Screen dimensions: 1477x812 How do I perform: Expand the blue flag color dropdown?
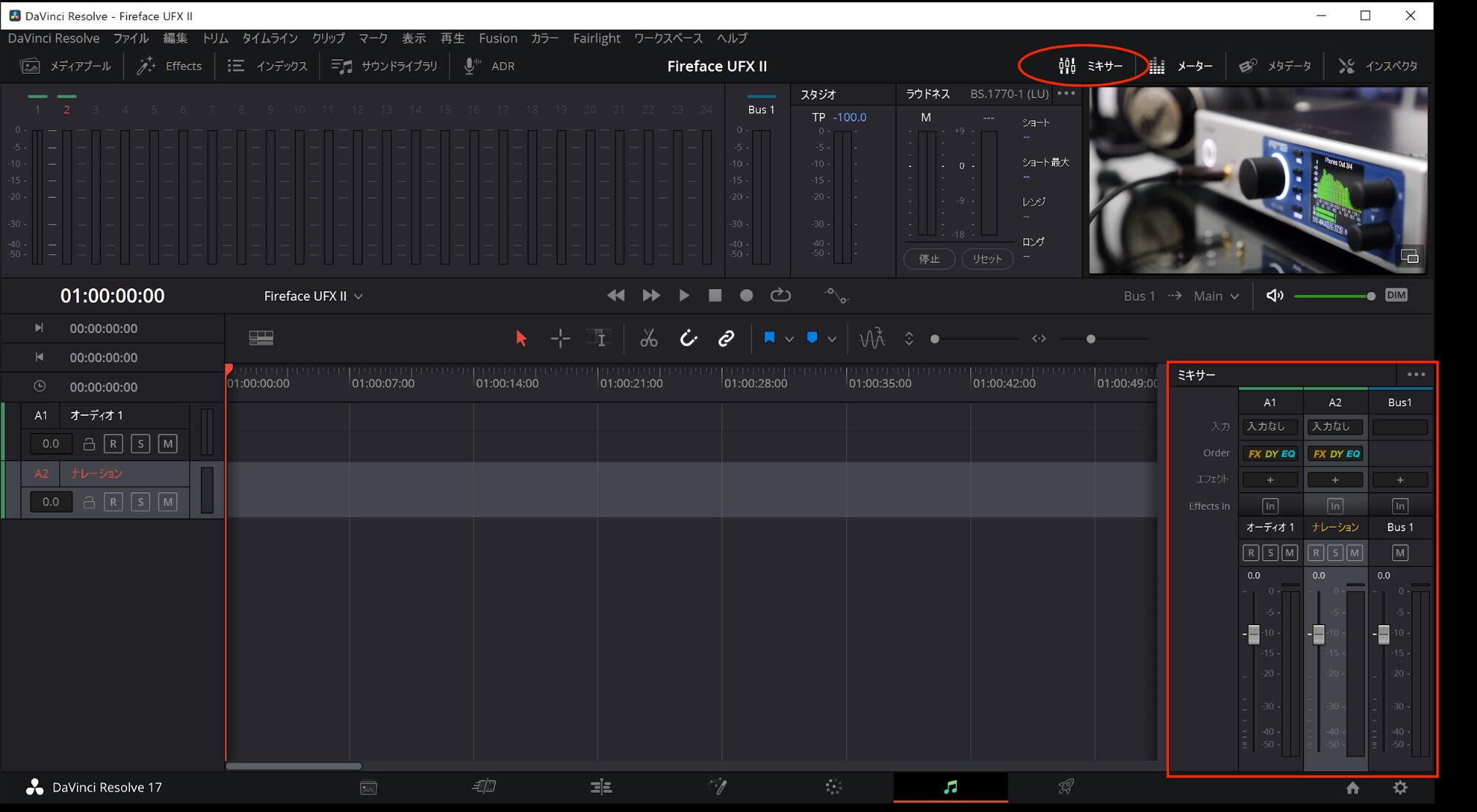(x=789, y=339)
